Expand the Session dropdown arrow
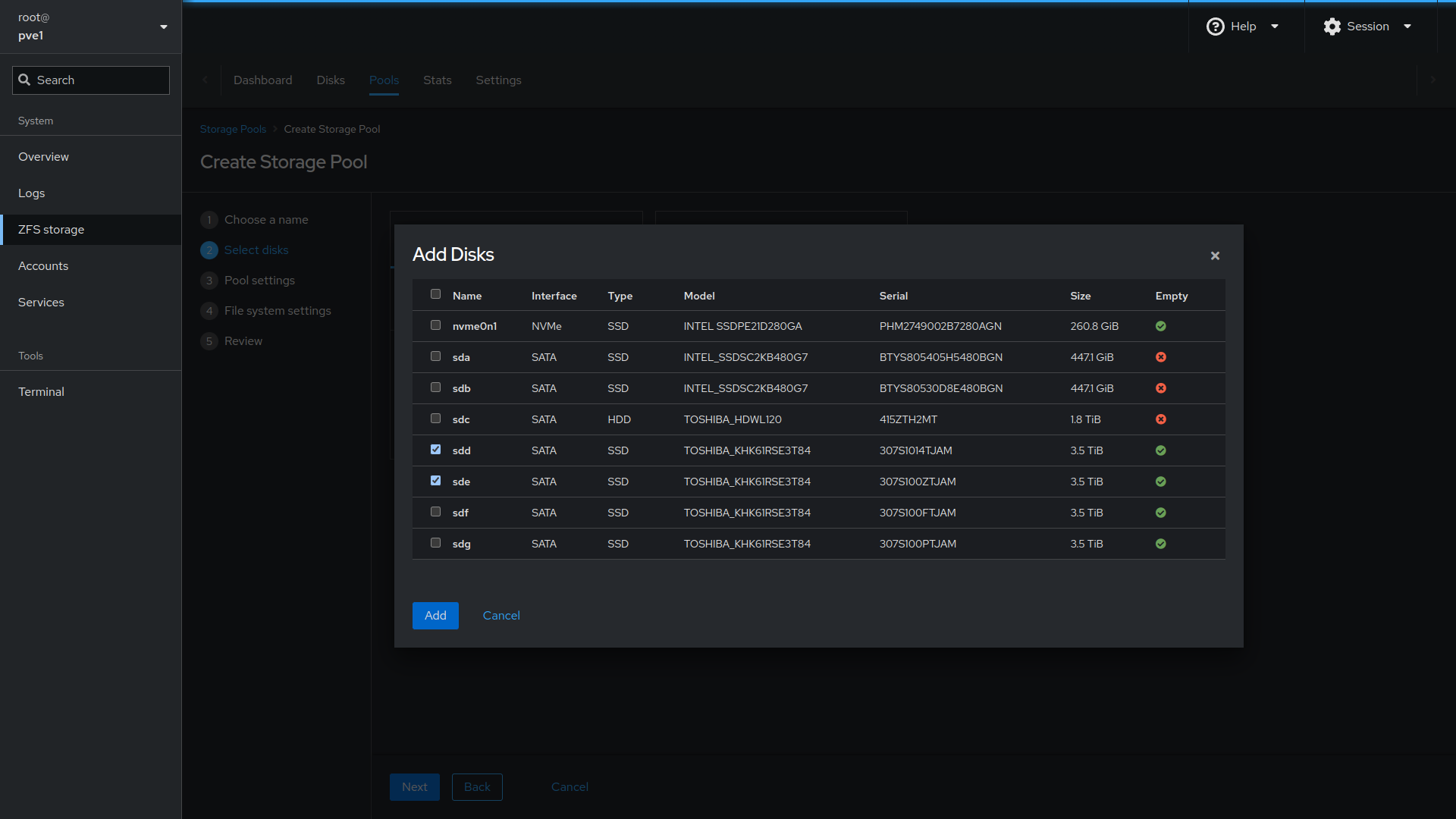 point(1407,27)
